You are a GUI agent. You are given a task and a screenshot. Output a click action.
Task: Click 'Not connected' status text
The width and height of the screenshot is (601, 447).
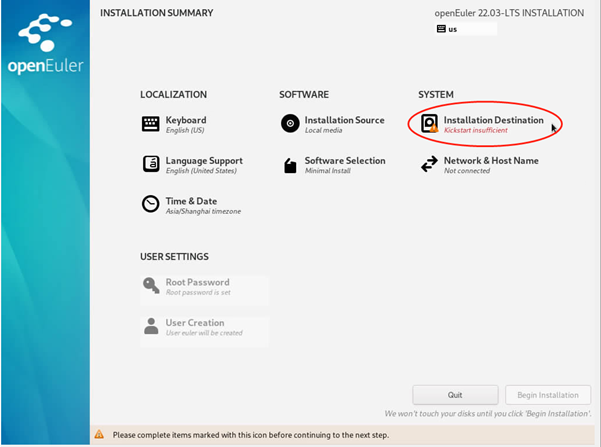click(x=467, y=171)
